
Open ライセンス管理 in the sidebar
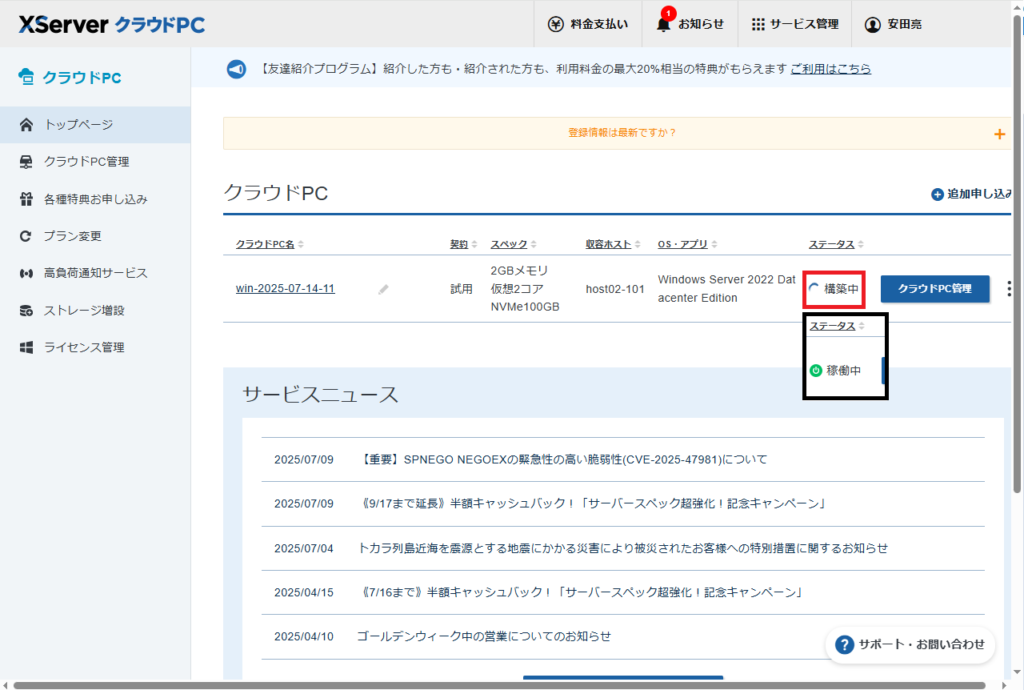[x=95, y=347]
